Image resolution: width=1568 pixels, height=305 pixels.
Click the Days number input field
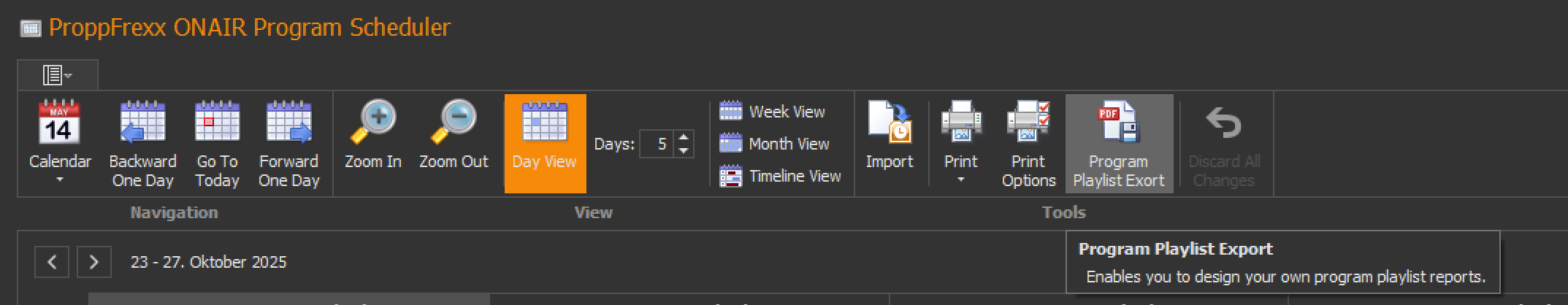tap(657, 144)
